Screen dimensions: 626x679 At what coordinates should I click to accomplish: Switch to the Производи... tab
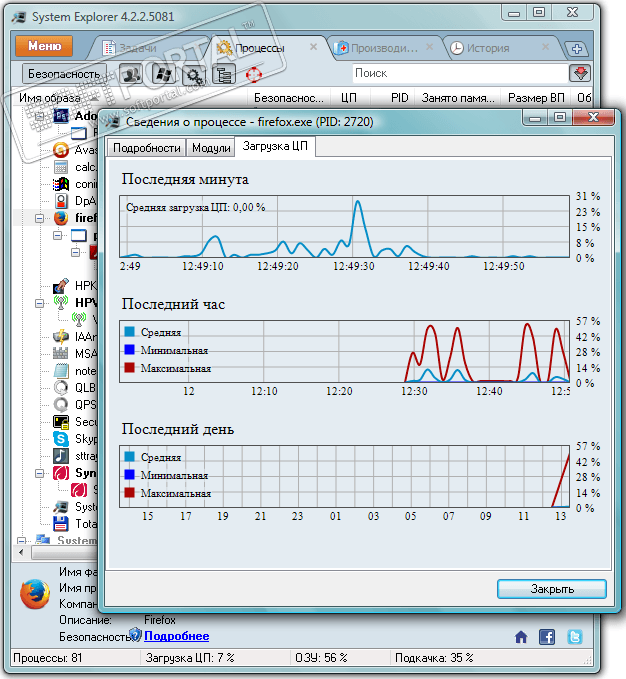[384, 48]
